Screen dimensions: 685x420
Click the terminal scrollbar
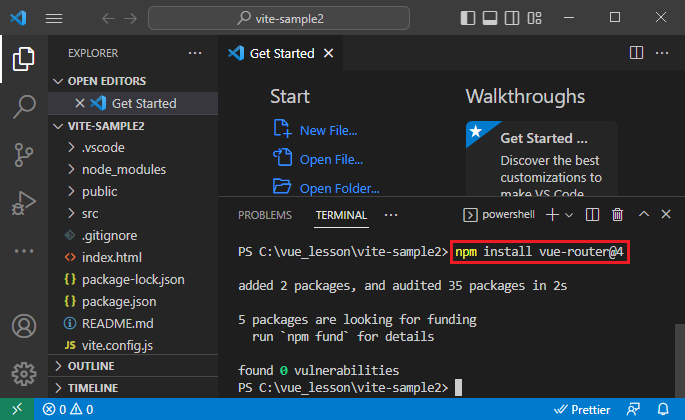coord(679,361)
